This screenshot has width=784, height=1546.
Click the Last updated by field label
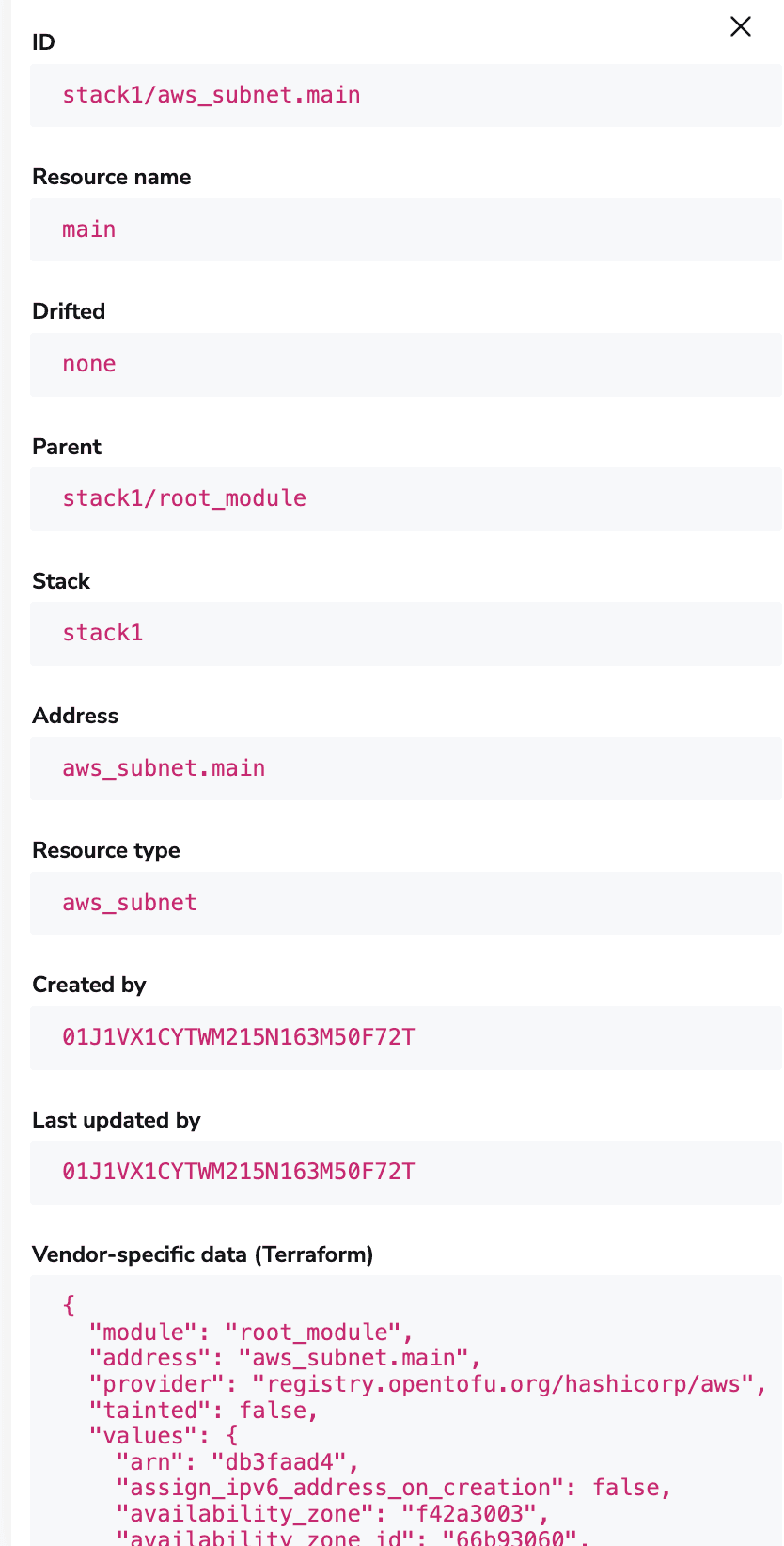(117, 1120)
